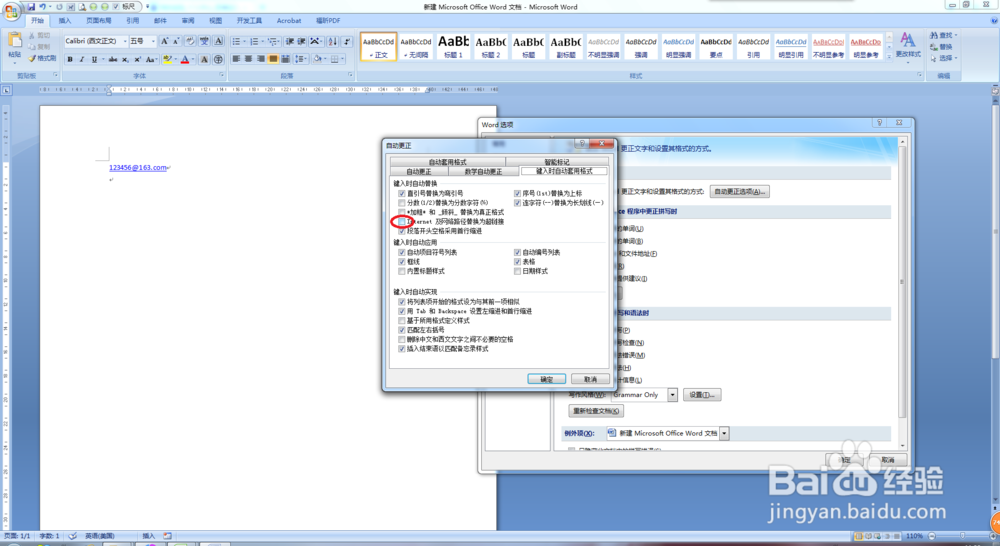The height and width of the screenshot is (546, 1000).
Task: Toggle automatic bulleted lists (自动项目符号列表)
Action: coord(402,253)
